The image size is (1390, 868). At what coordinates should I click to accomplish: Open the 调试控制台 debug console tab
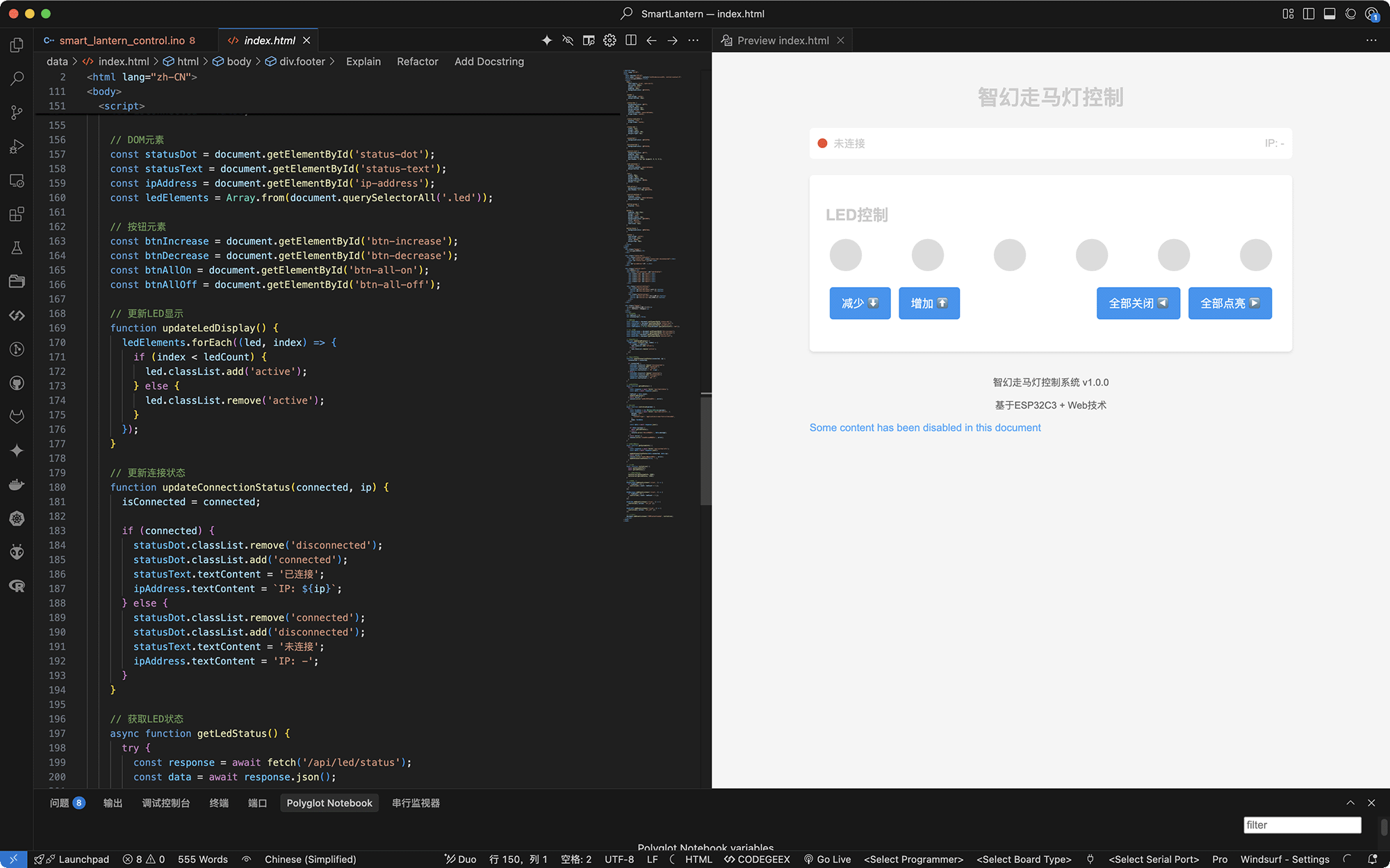(166, 803)
